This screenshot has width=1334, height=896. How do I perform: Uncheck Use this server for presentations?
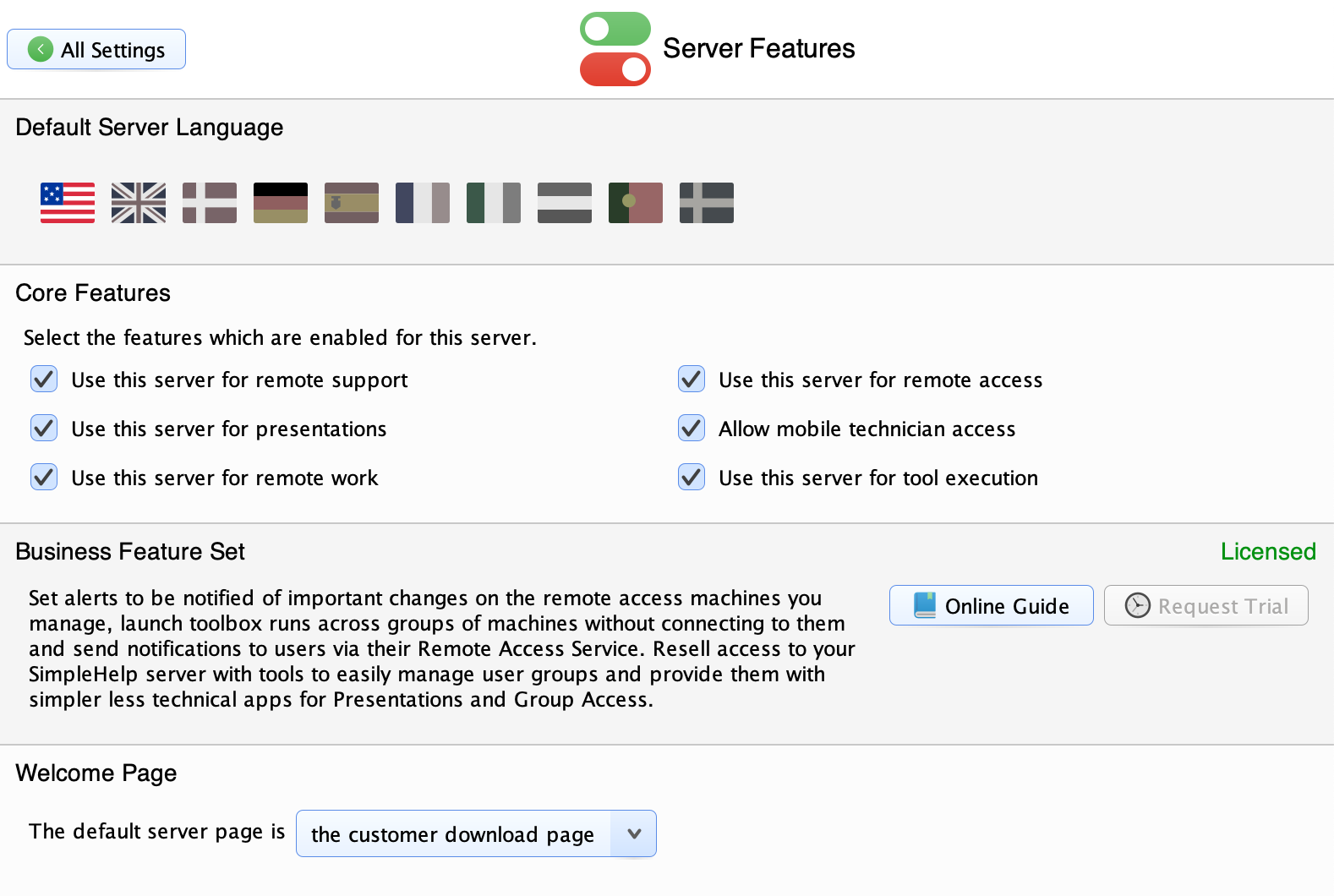pos(44,428)
